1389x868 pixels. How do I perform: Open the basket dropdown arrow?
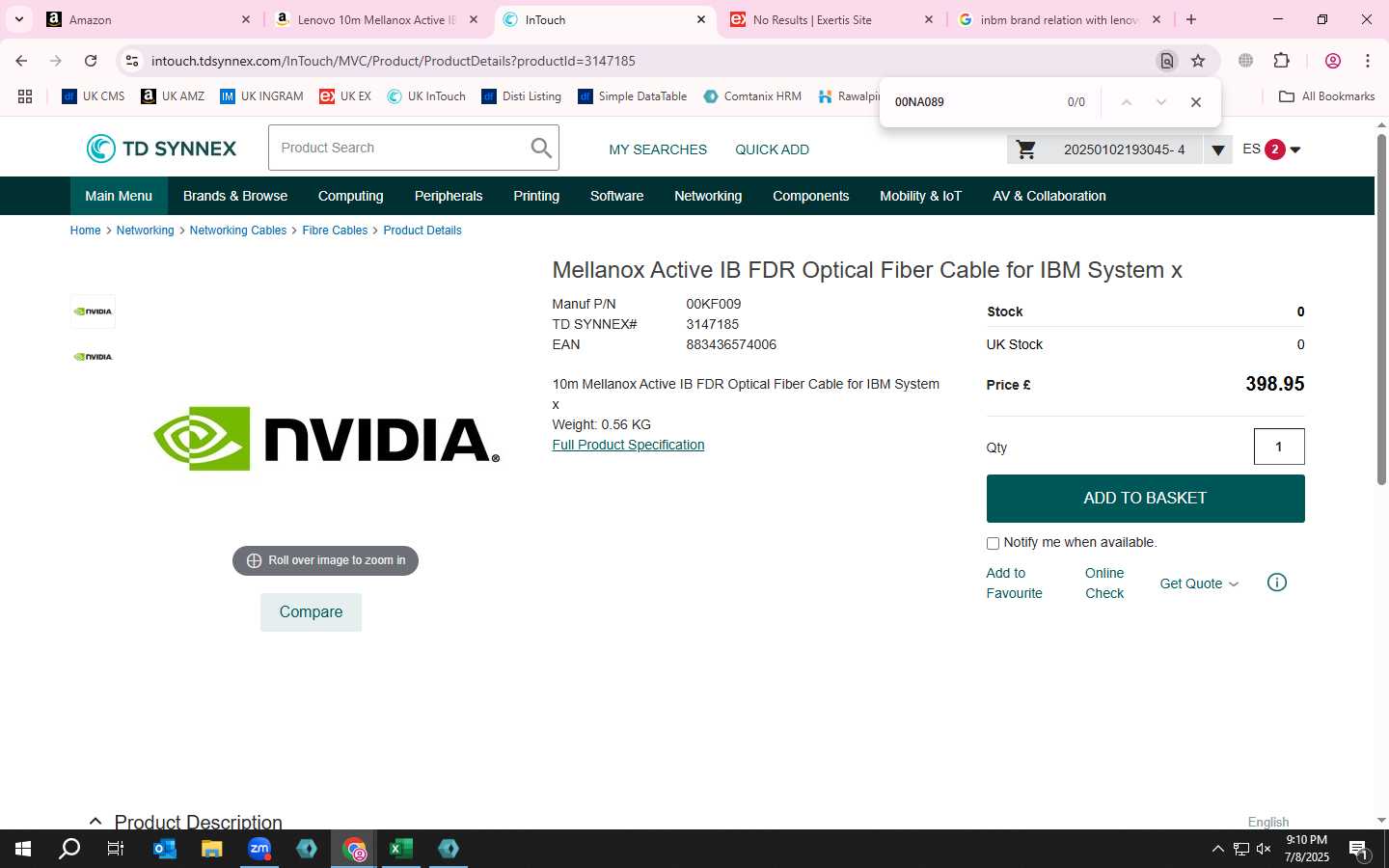point(1218,149)
